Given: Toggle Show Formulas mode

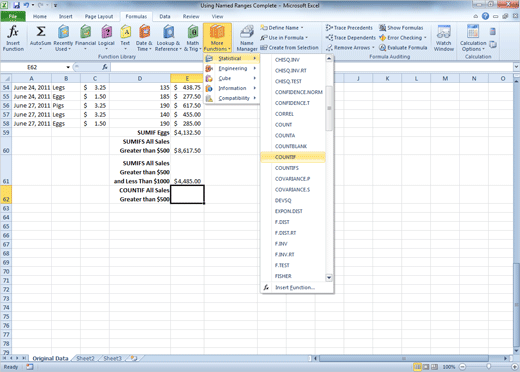Looking at the screenshot, I should pos(401,28).
